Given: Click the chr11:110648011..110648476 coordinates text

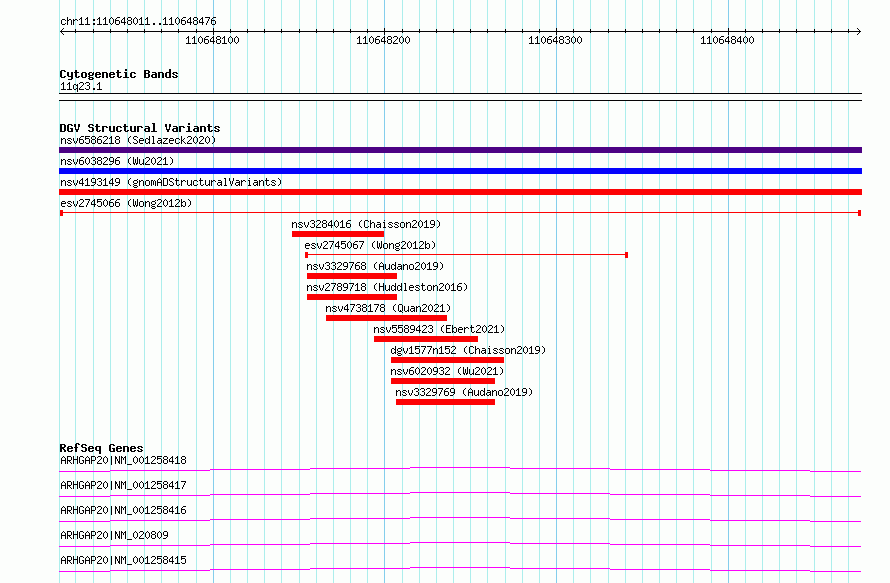Looking at the screenshot, I should tap(138, 22).
